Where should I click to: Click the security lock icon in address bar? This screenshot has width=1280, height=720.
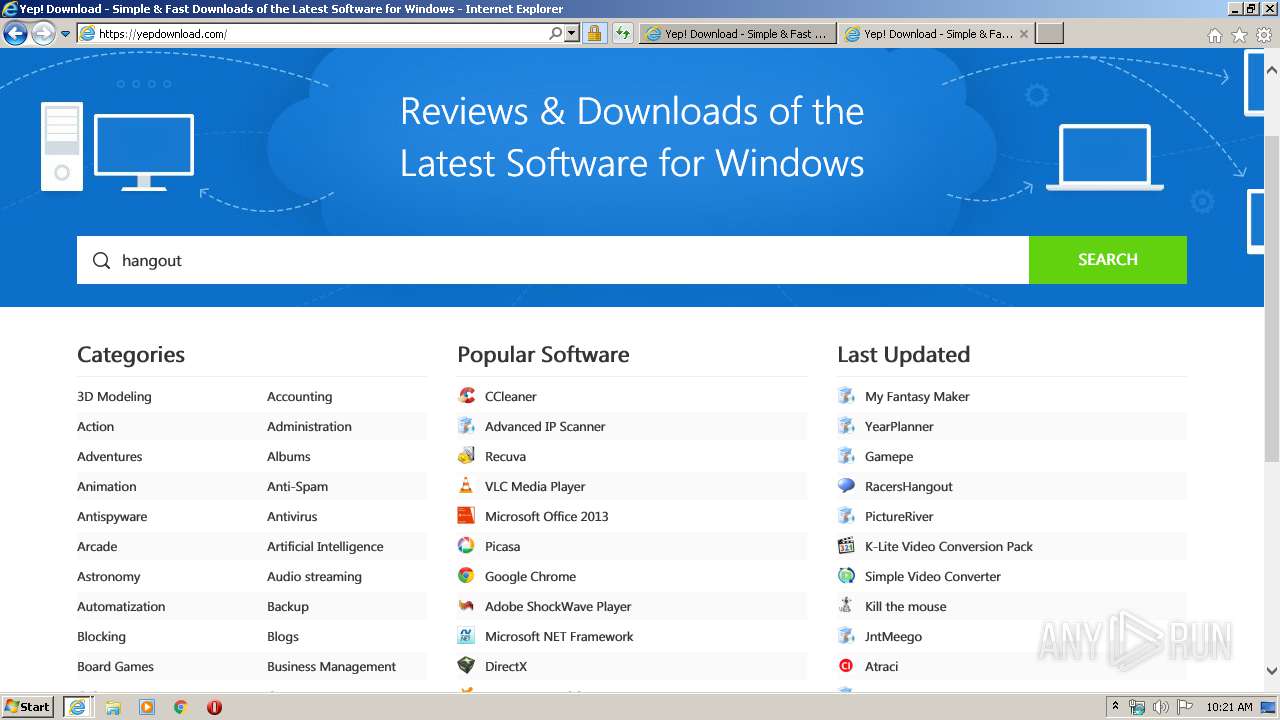594,33
